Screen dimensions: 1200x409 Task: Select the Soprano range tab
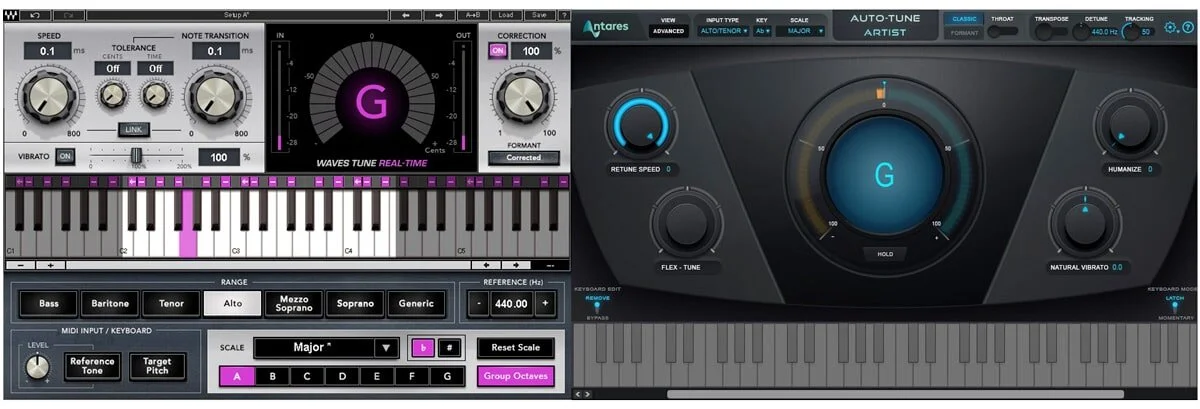pos(354,303)
